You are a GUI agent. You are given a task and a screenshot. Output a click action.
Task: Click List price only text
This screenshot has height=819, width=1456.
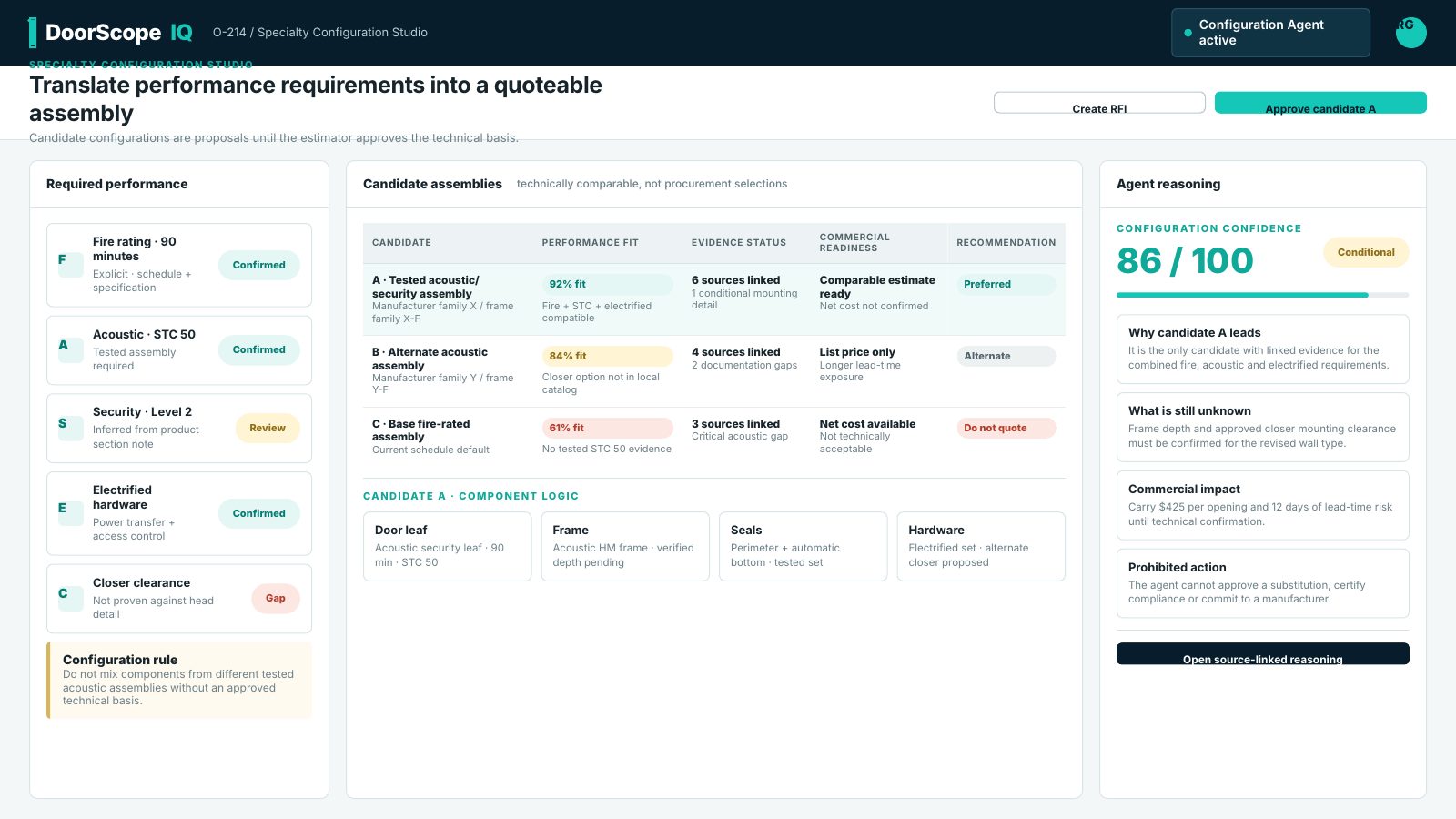(857, 352)
